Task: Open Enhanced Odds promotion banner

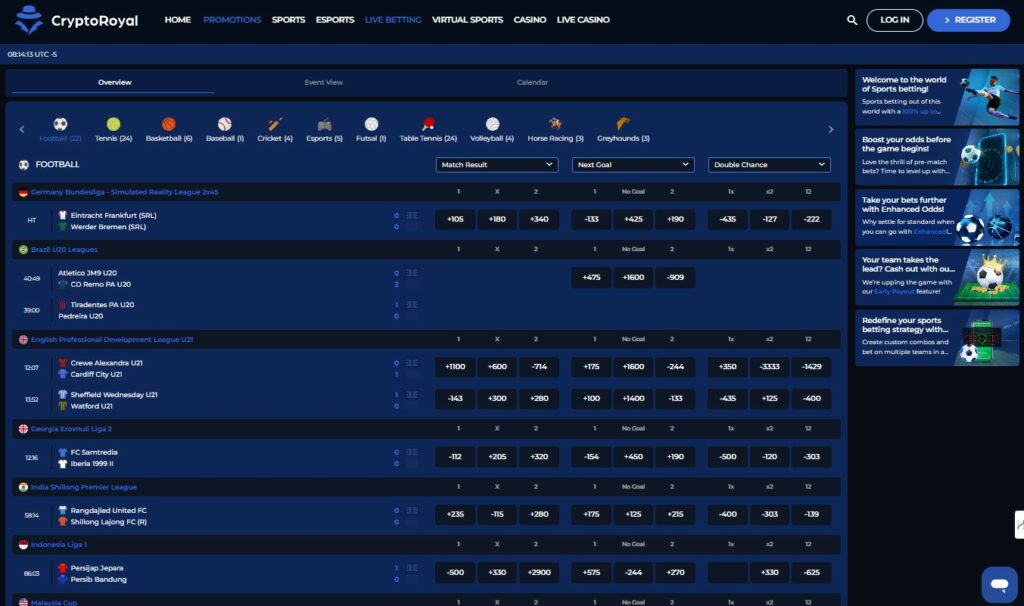Action: (937, 217)
